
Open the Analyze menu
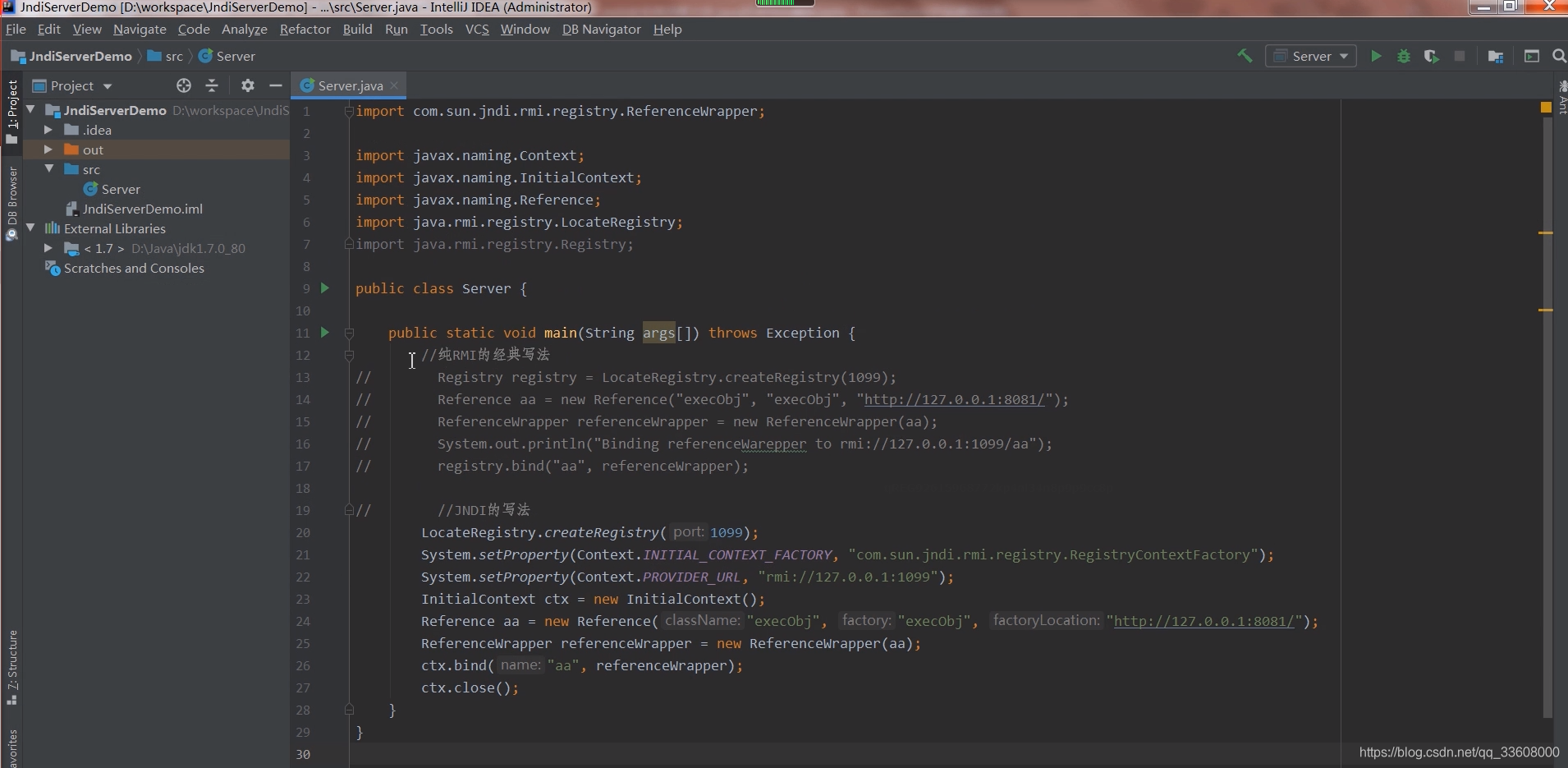245,29
